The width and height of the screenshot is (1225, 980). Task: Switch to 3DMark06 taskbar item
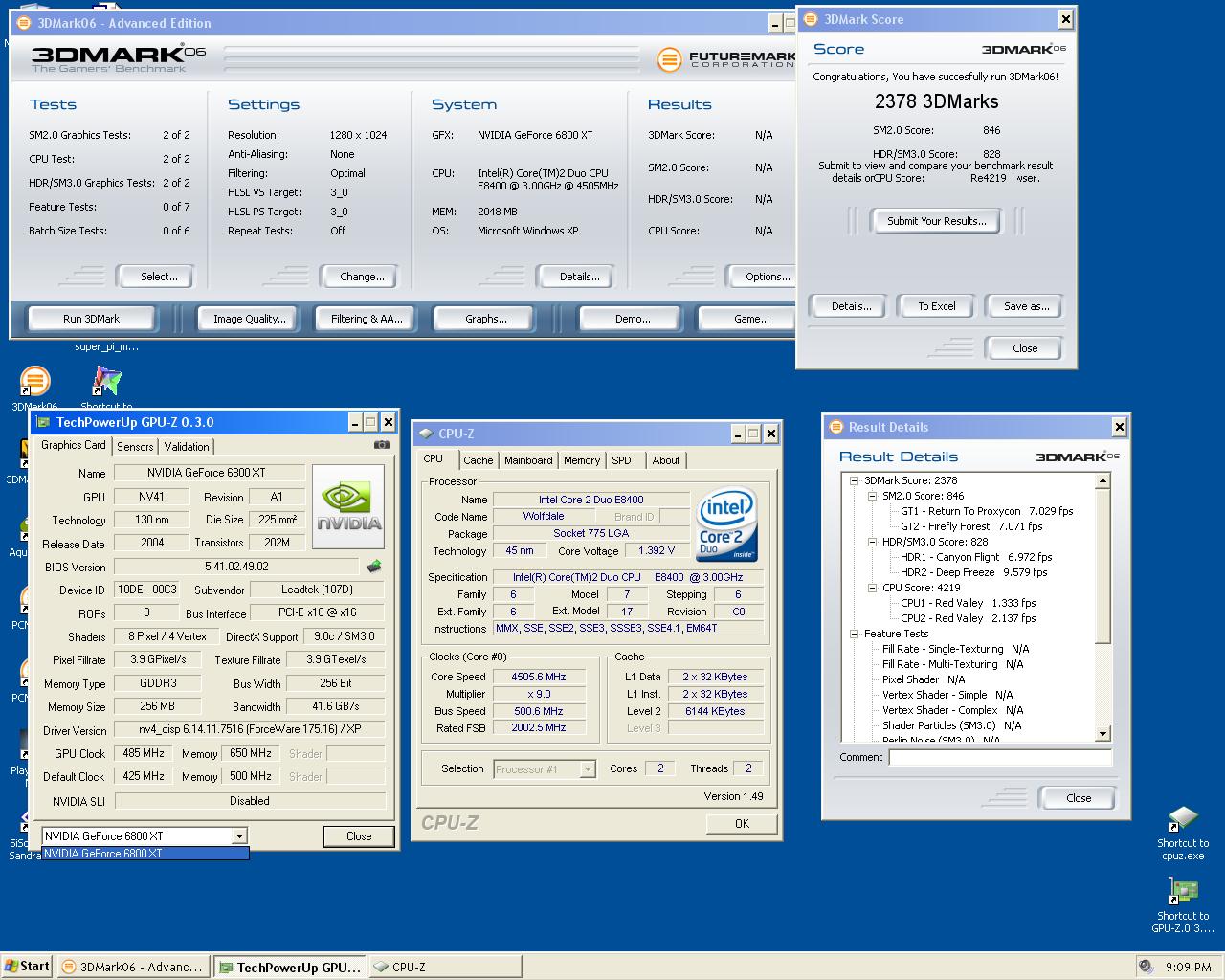pos(132,967)
